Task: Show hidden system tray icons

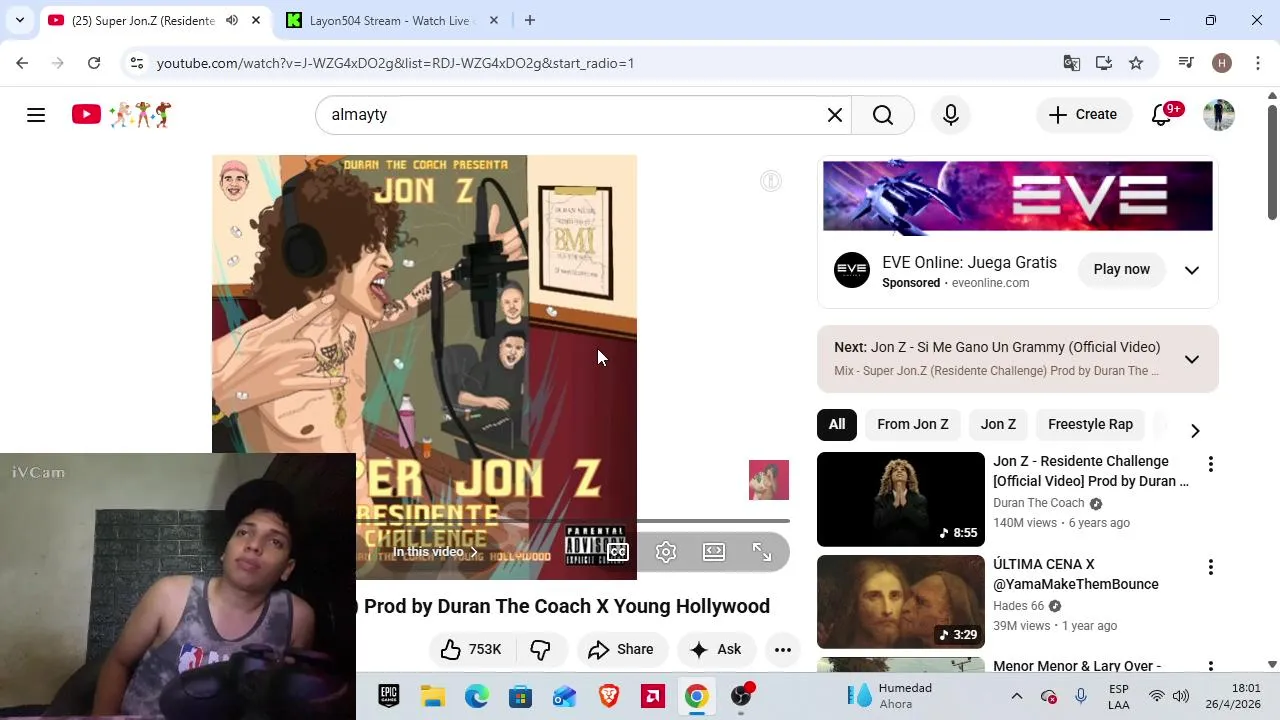Action: coord(1017,696)
